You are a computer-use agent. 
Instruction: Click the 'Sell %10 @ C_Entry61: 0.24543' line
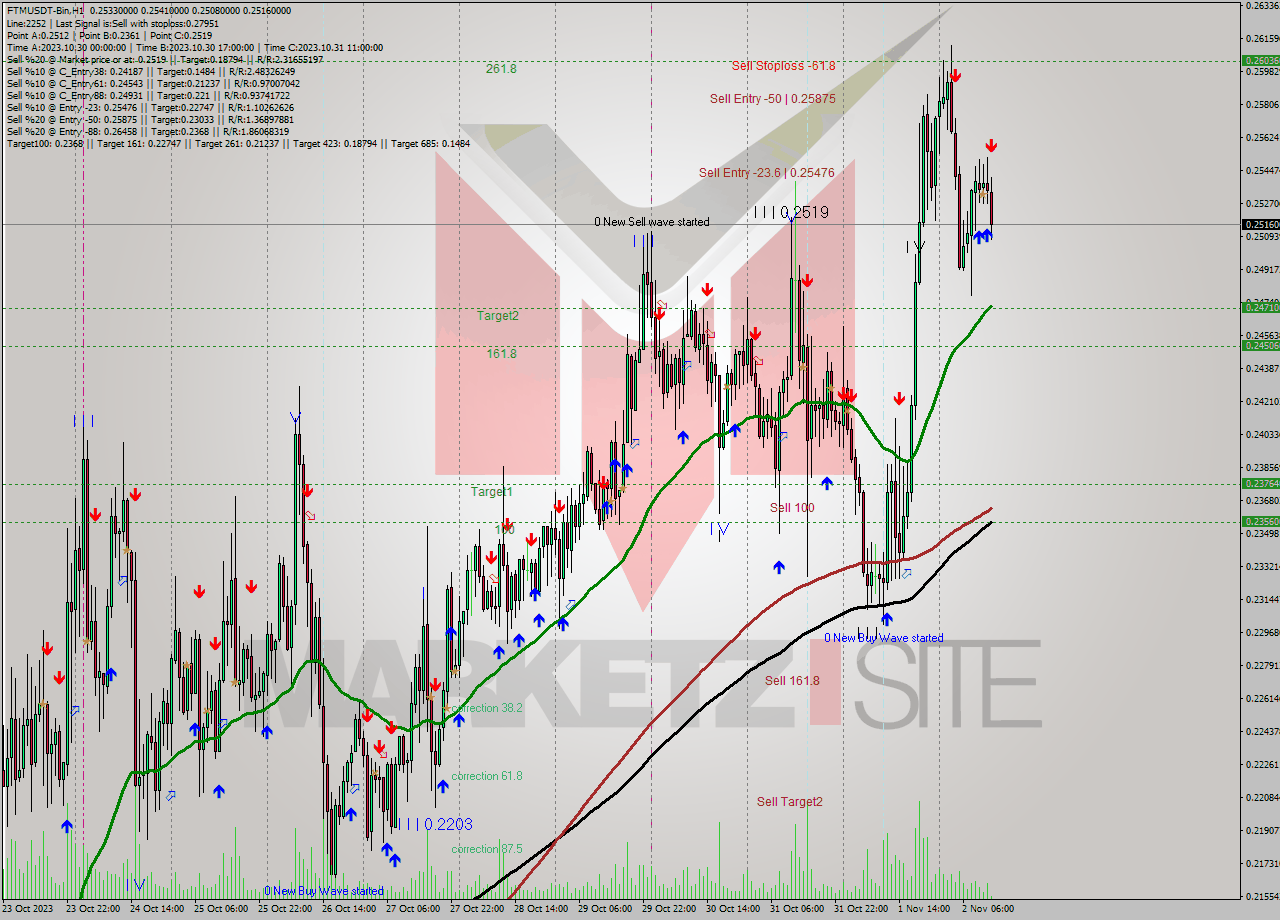(x=153, y=83)
